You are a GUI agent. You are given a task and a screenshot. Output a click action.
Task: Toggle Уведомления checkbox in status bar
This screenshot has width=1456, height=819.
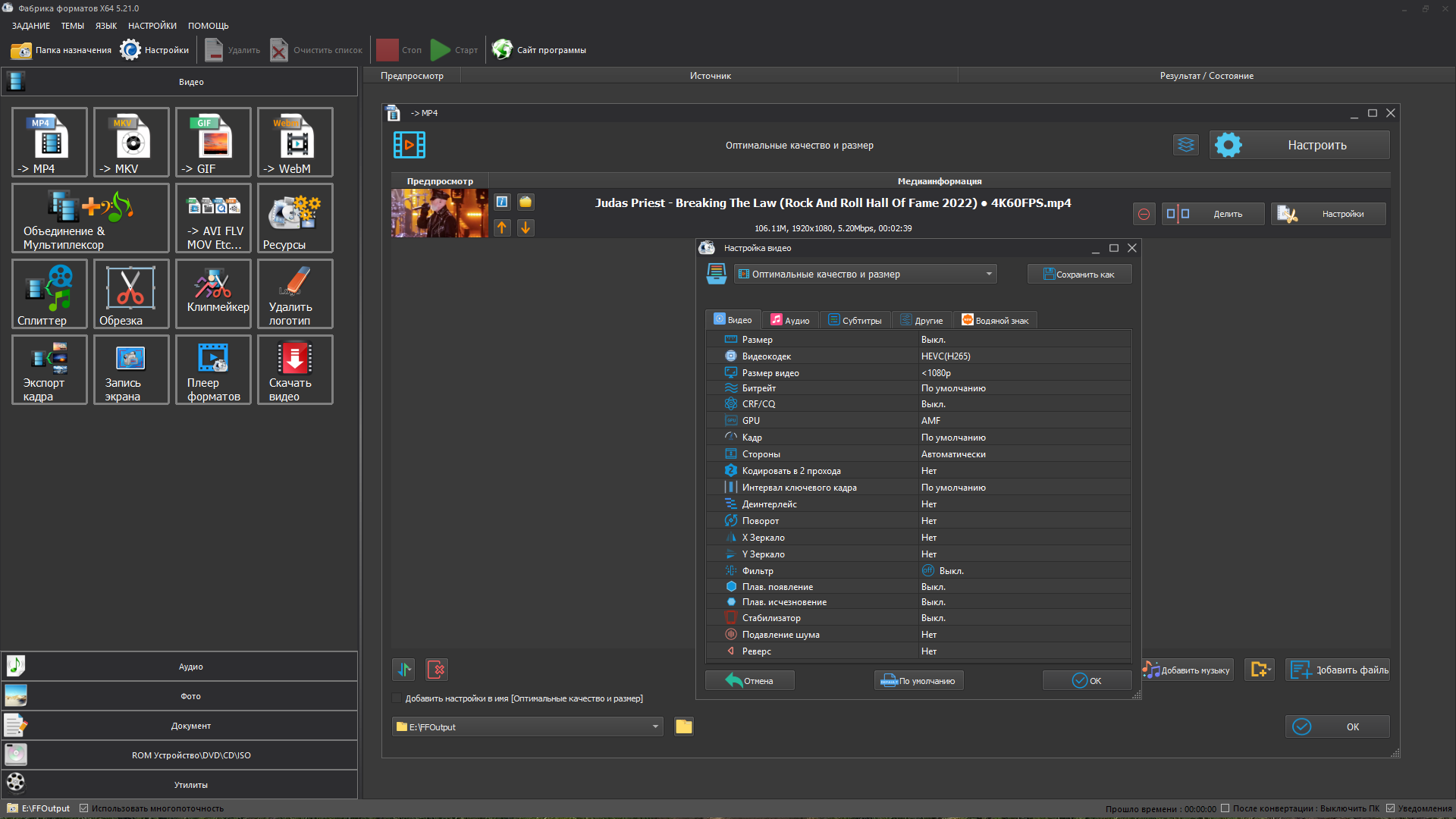(x=1390, y=808)
